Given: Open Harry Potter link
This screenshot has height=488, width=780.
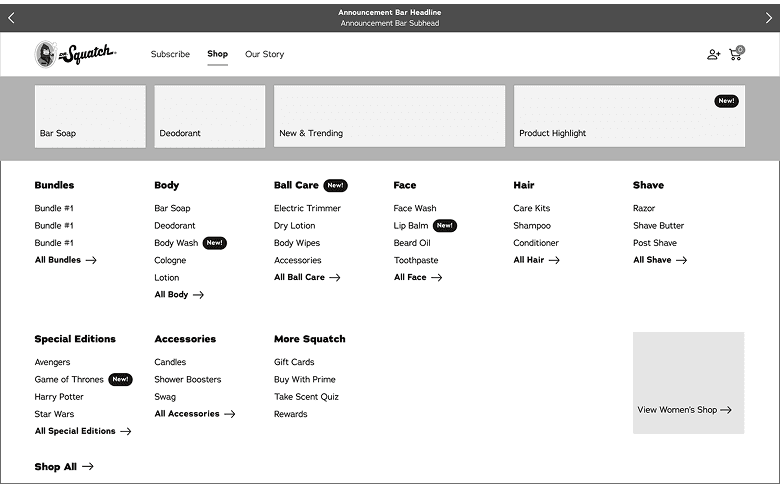Looking at the screenshot, I should pos(59,396).
